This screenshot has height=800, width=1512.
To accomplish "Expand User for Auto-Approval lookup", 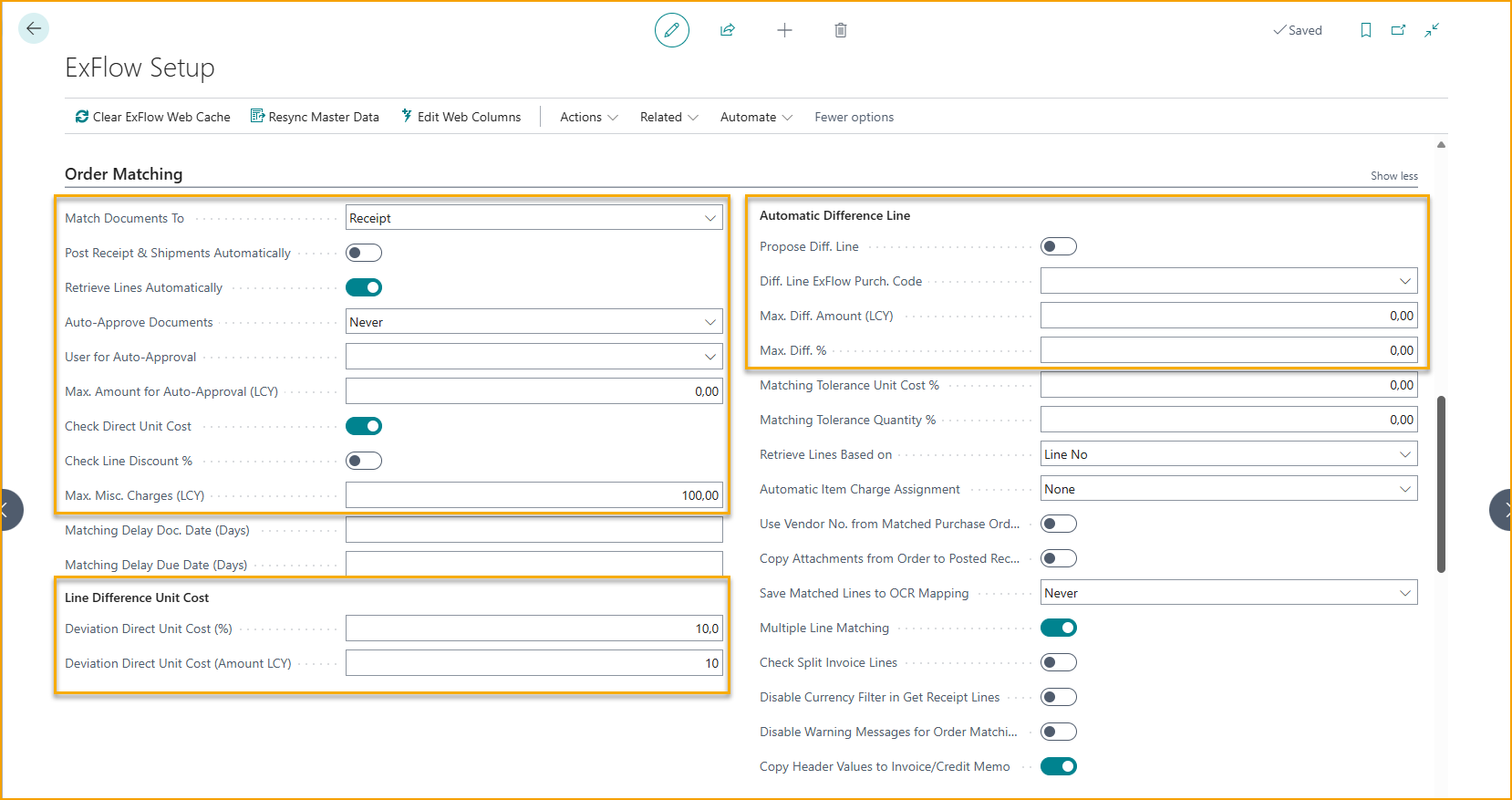I will click(x=710, y=357).
